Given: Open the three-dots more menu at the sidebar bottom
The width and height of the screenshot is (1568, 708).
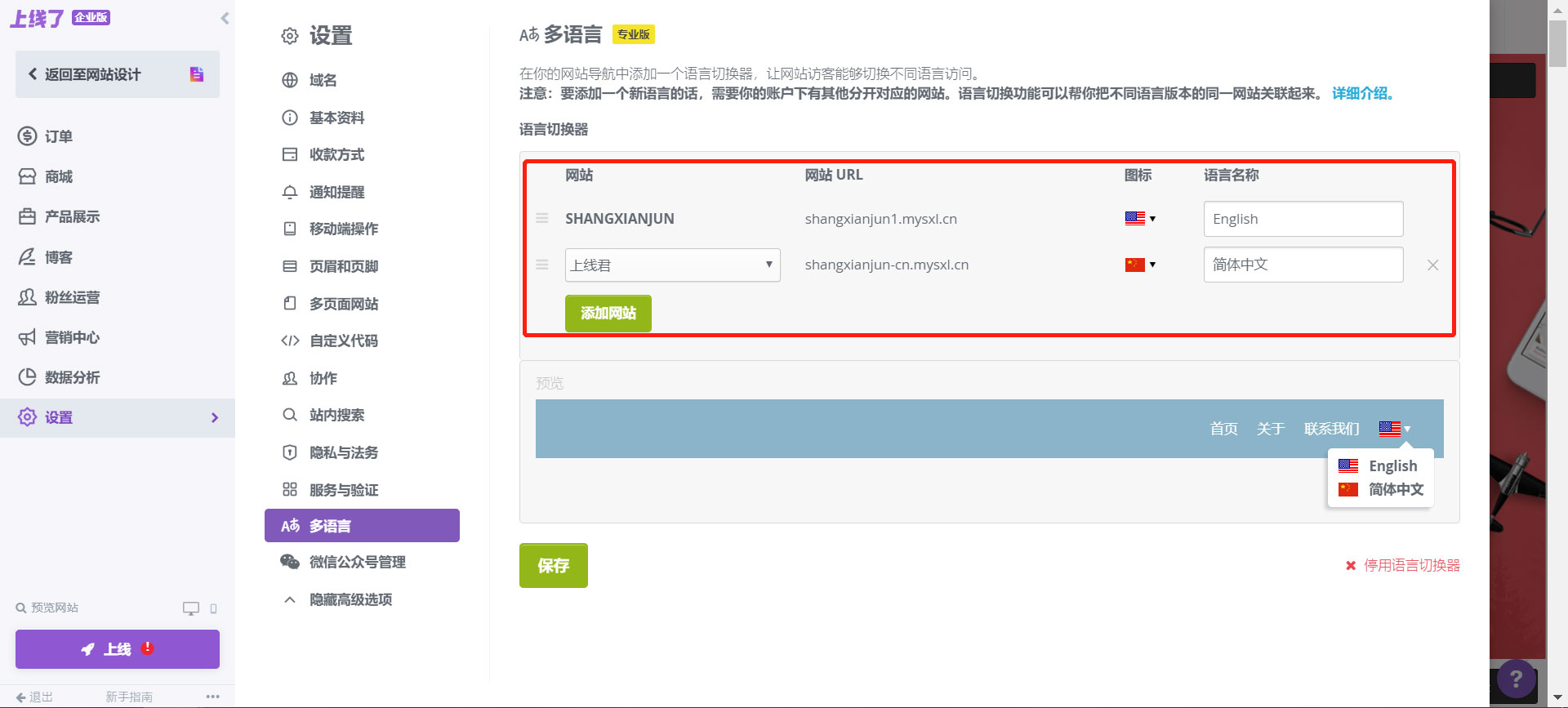Looking at the screenshot, I should coord(213,697).
